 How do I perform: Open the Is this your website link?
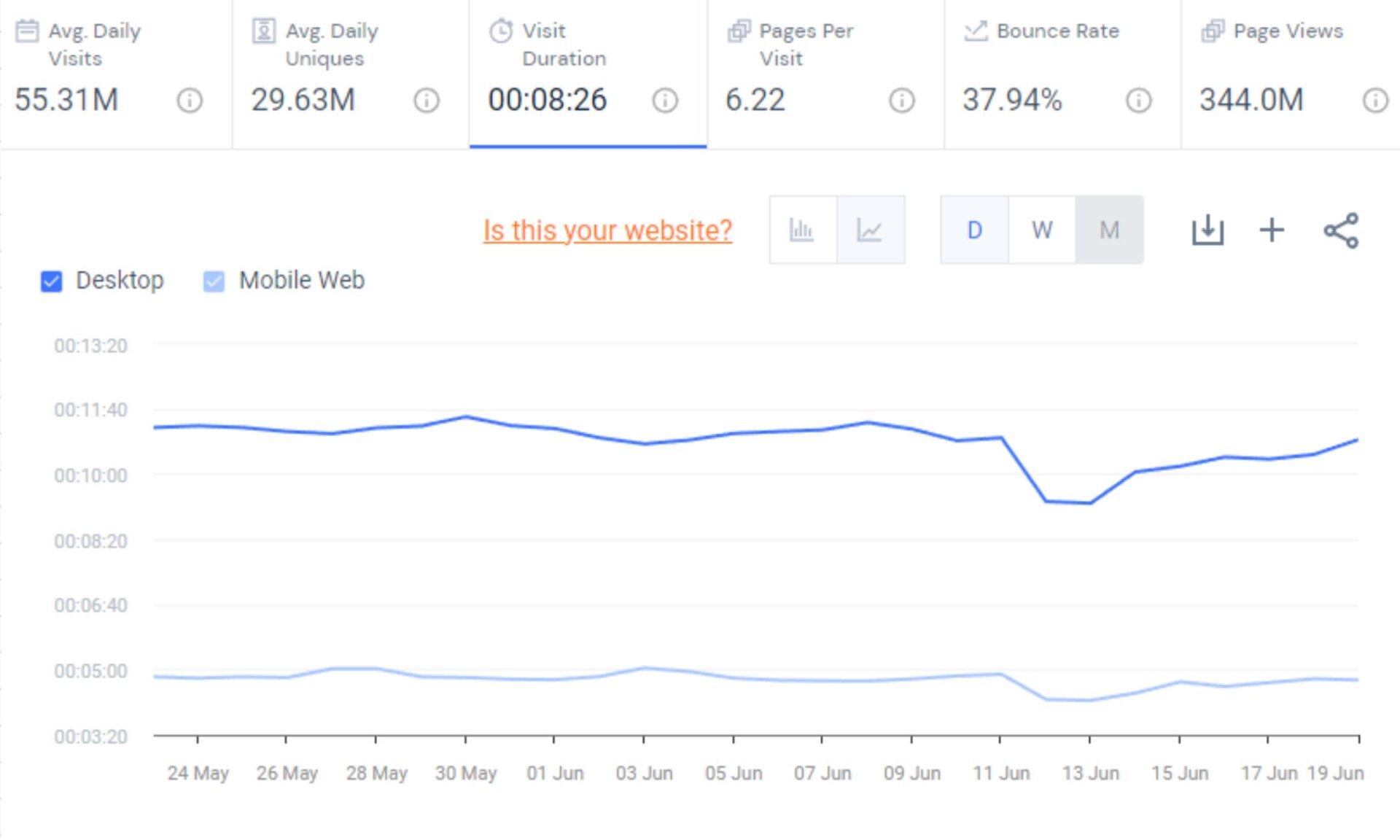click(607, 230)
